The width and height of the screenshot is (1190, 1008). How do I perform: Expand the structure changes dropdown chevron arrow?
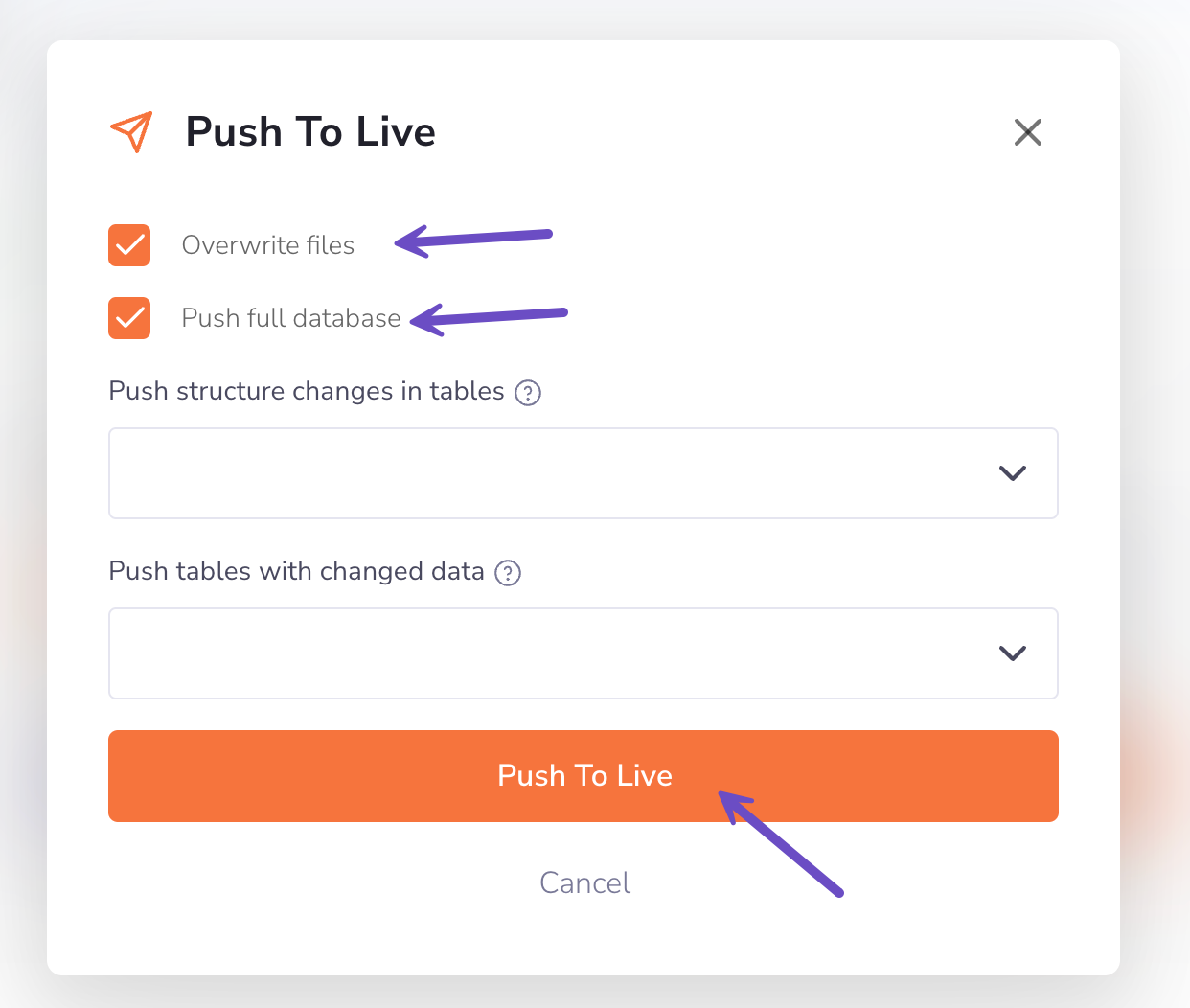(x=1012, y=473)
